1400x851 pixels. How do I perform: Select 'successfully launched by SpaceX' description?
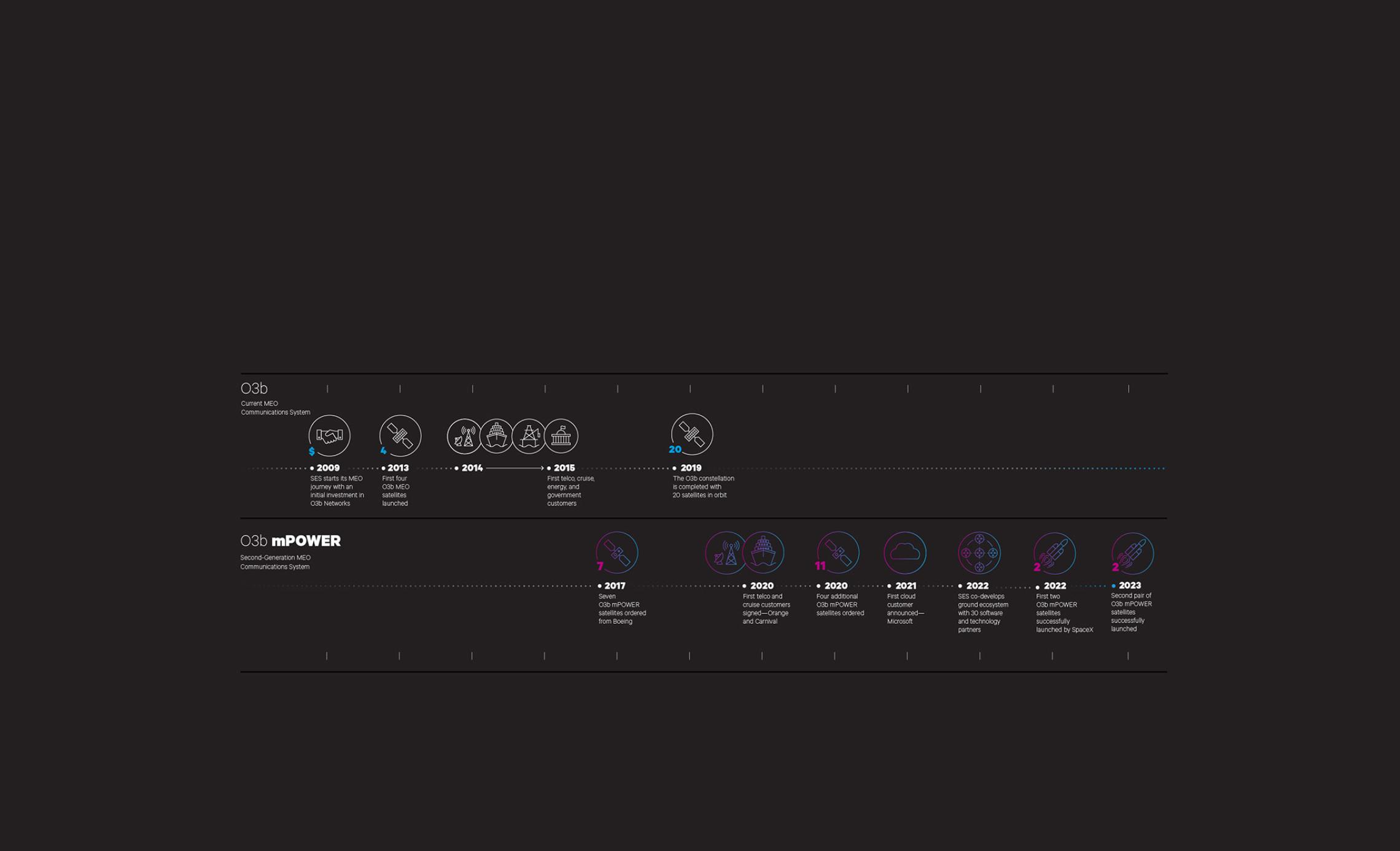coord(1064,613)
